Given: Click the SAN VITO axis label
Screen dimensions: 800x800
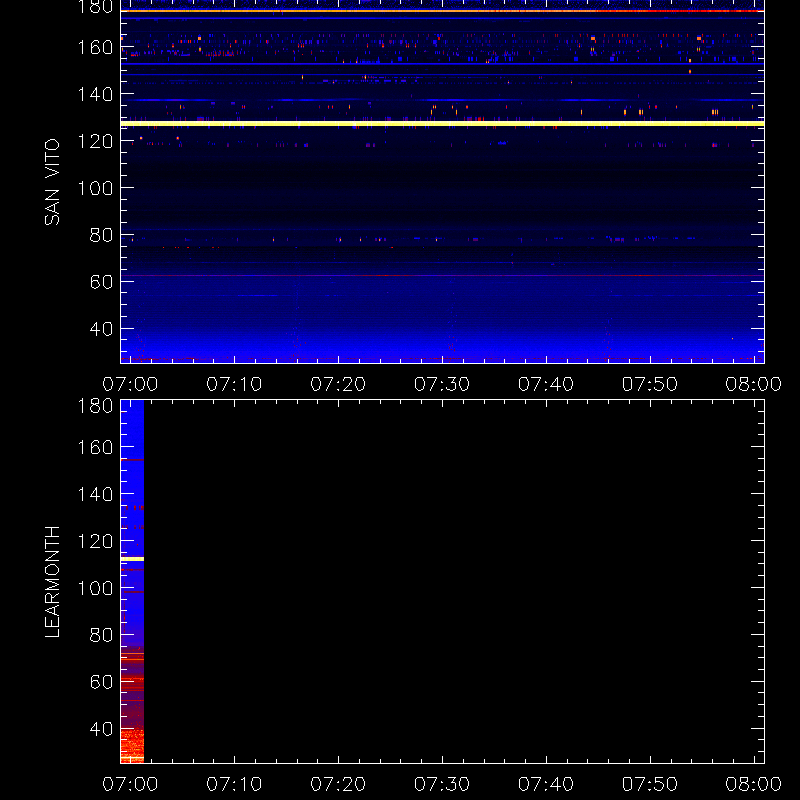Looking at the screenshot, I should coord(52,182).
